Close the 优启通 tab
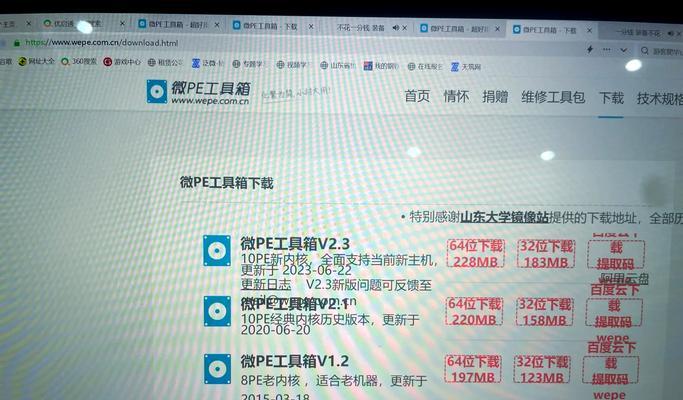This screenshot has height=400, width=683. click(x=122, y=24)
